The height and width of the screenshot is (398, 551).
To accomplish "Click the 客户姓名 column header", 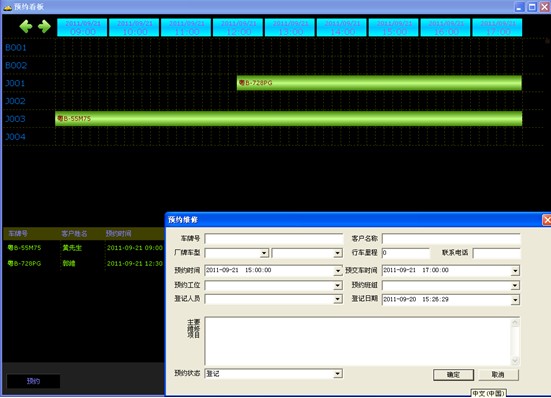I will (x=74, y=234).
